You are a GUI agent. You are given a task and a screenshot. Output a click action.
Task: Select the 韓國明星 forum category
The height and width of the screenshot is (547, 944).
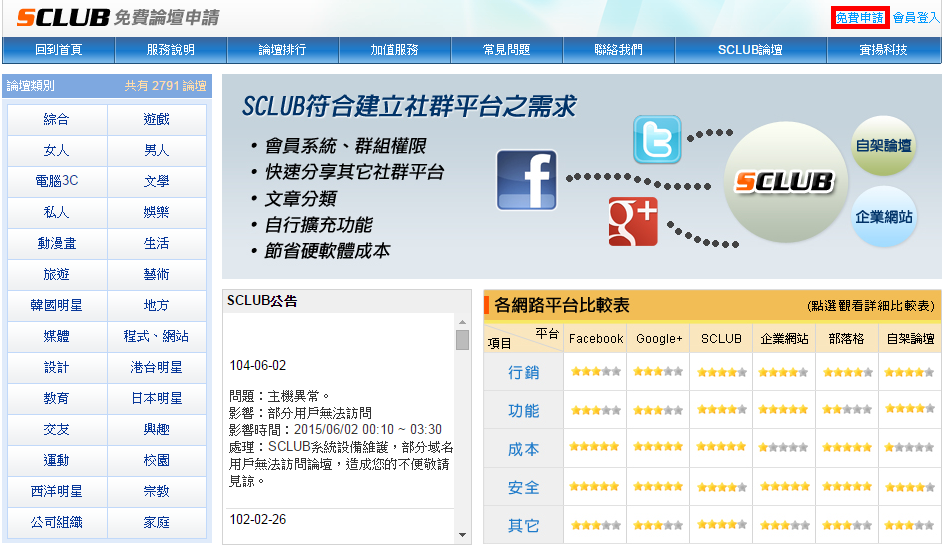coord(57,306)
